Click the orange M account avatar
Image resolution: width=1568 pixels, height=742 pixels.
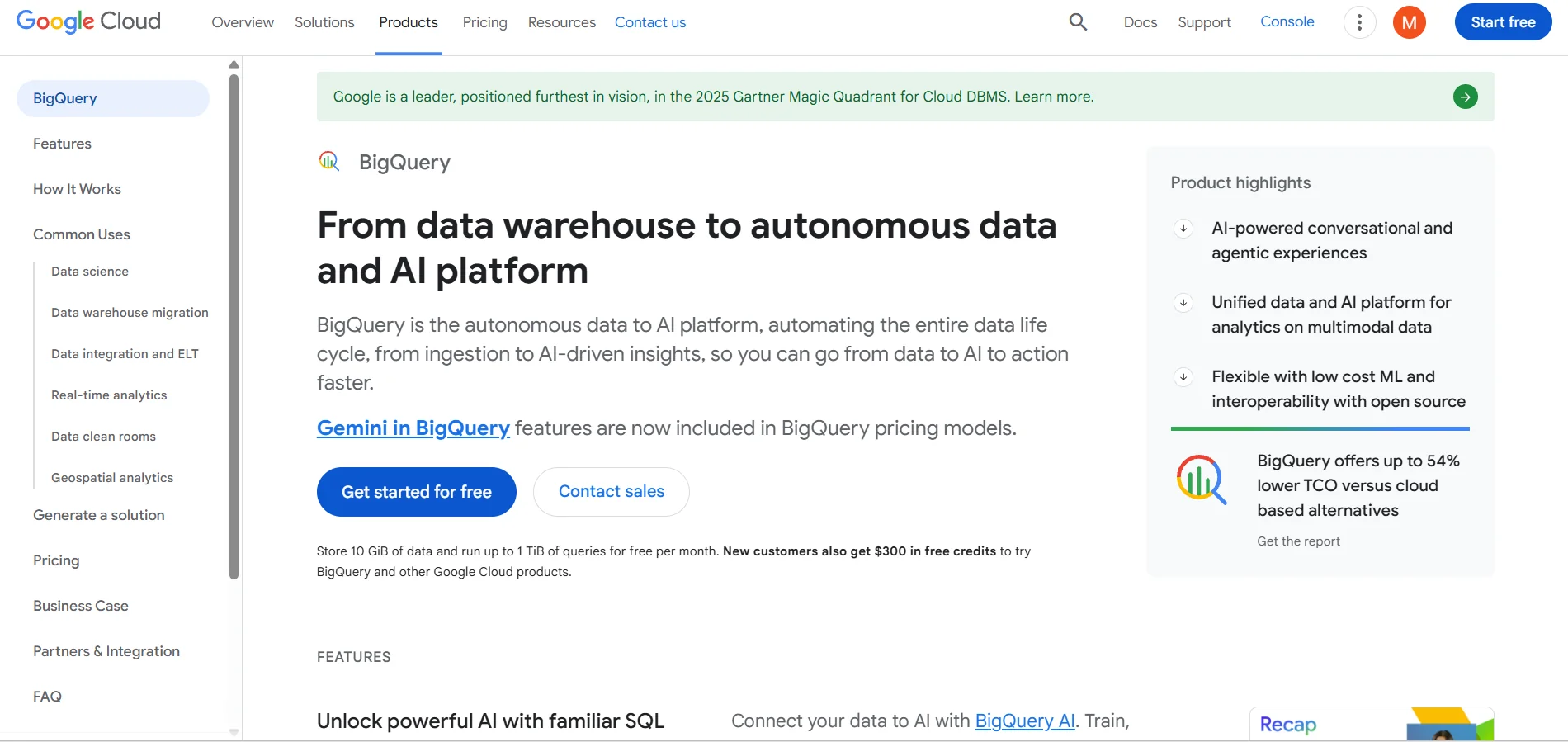pos(1410,22)
